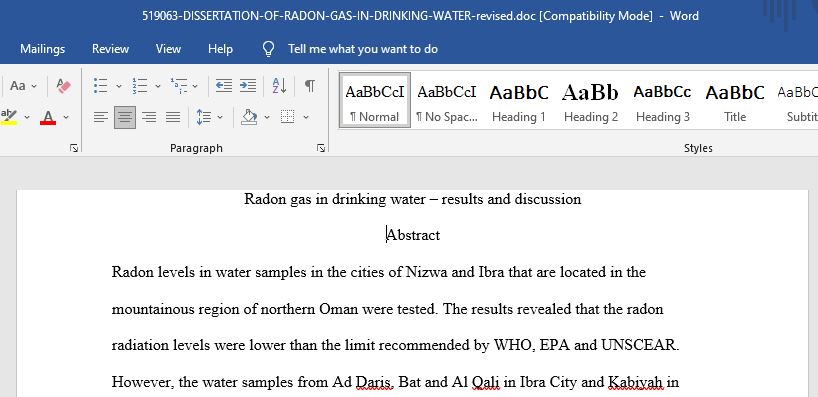Apply bulleted list formatting

pyautogui.click(x=100, y=86)
